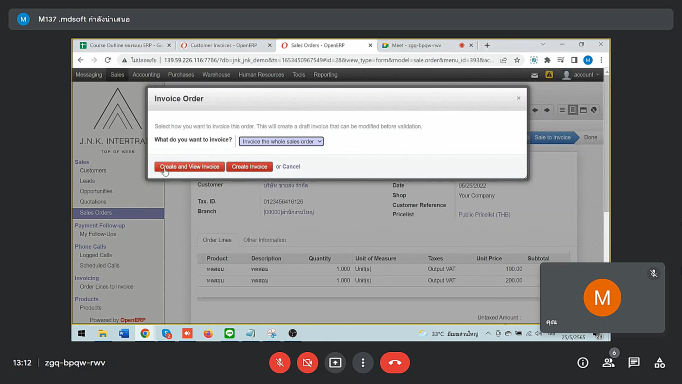Toggle the camera button in Meet

coord(308,362)
